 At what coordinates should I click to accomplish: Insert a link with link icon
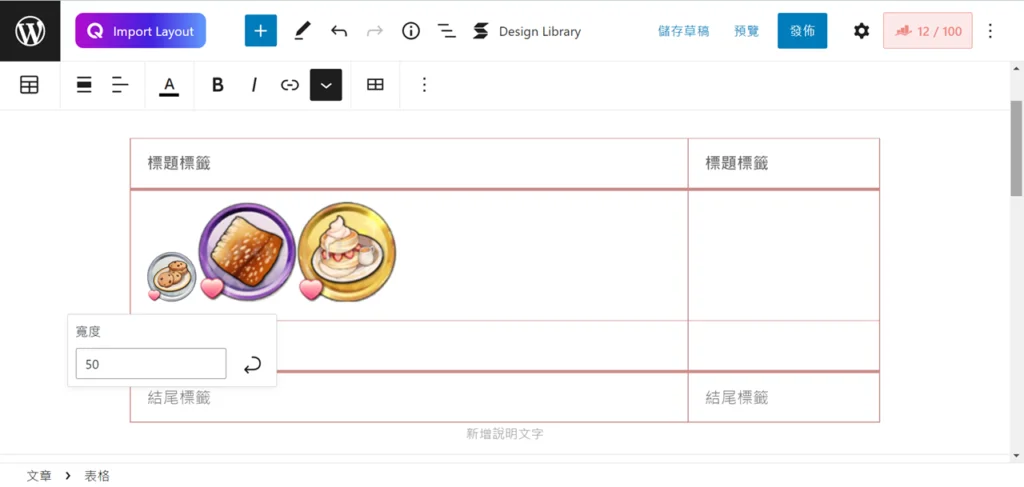point(289,85)
